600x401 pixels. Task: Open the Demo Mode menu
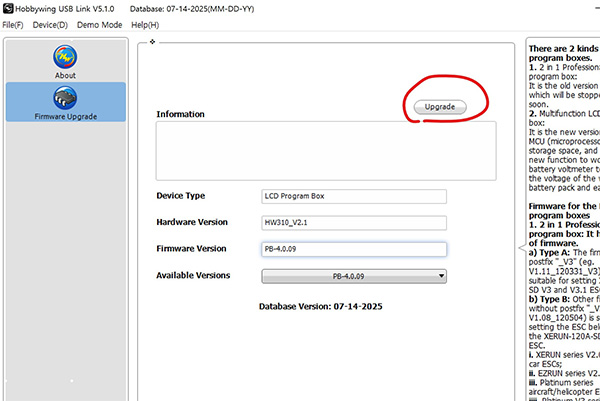pyautogui.click(x=99, y=24)
